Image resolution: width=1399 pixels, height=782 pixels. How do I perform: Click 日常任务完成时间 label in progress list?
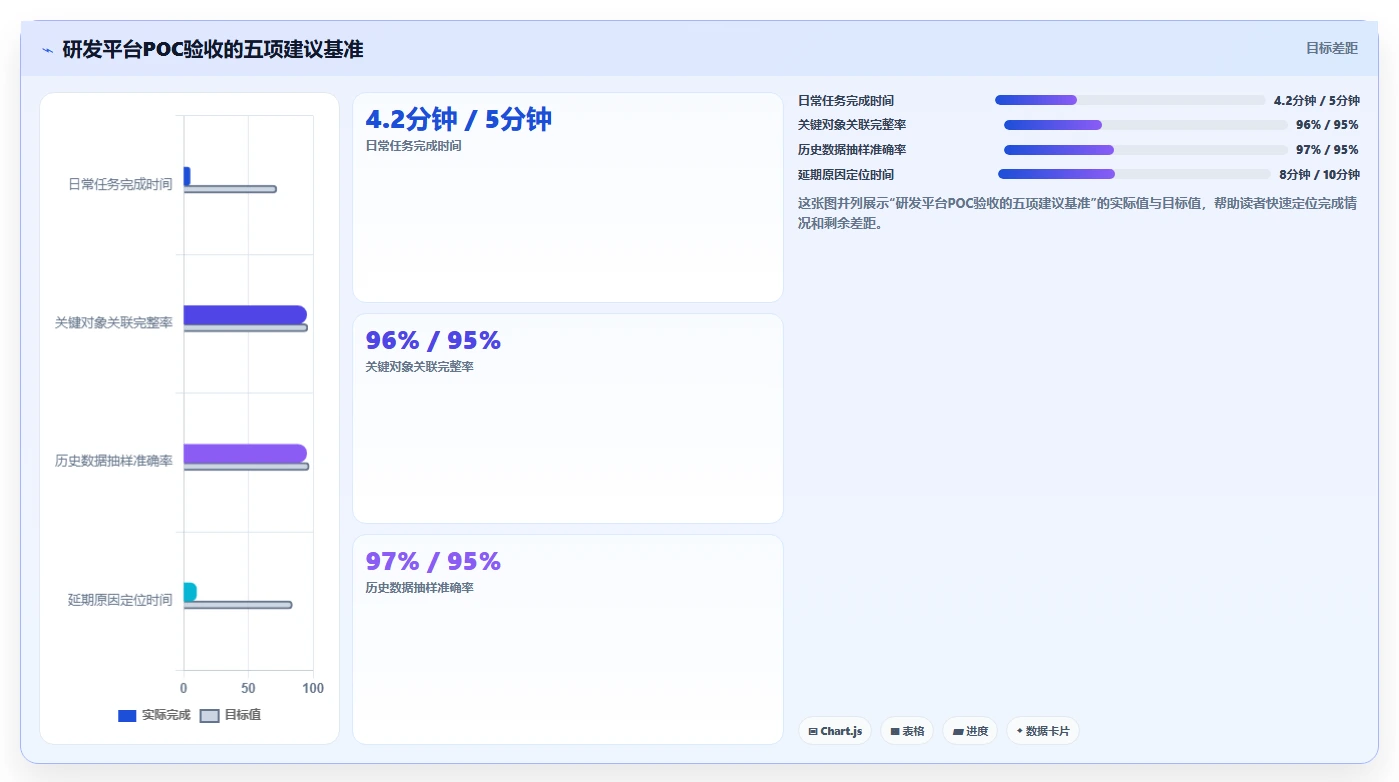pyautogui.click(x=846, y=101)
